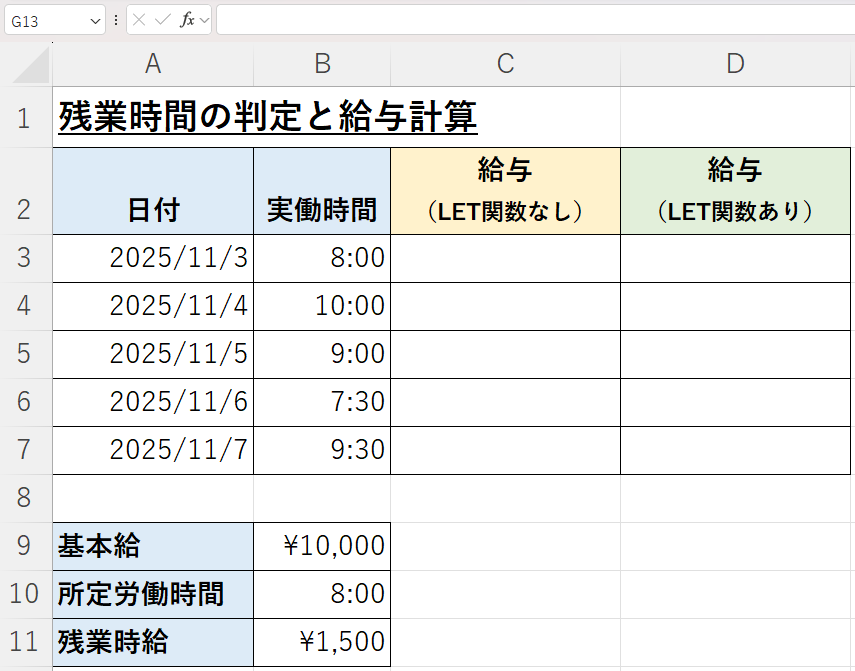Select column A header
855x671 pixels.
[x=153, y=64]
